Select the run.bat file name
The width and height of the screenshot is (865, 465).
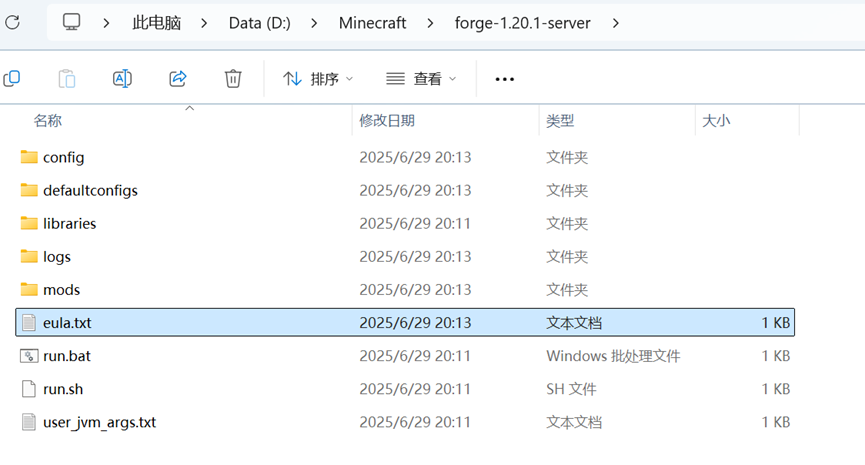pos(67,356)
